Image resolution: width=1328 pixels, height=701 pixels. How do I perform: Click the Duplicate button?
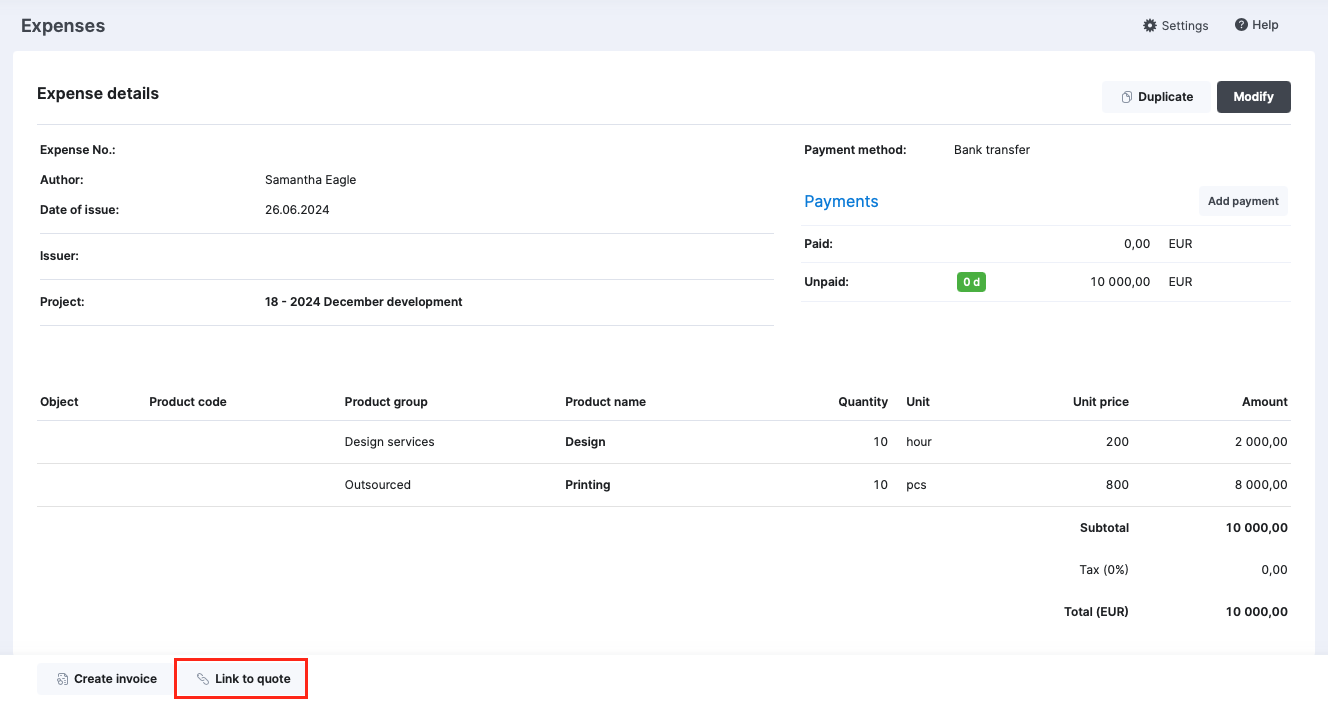(x=1156, y=97)
